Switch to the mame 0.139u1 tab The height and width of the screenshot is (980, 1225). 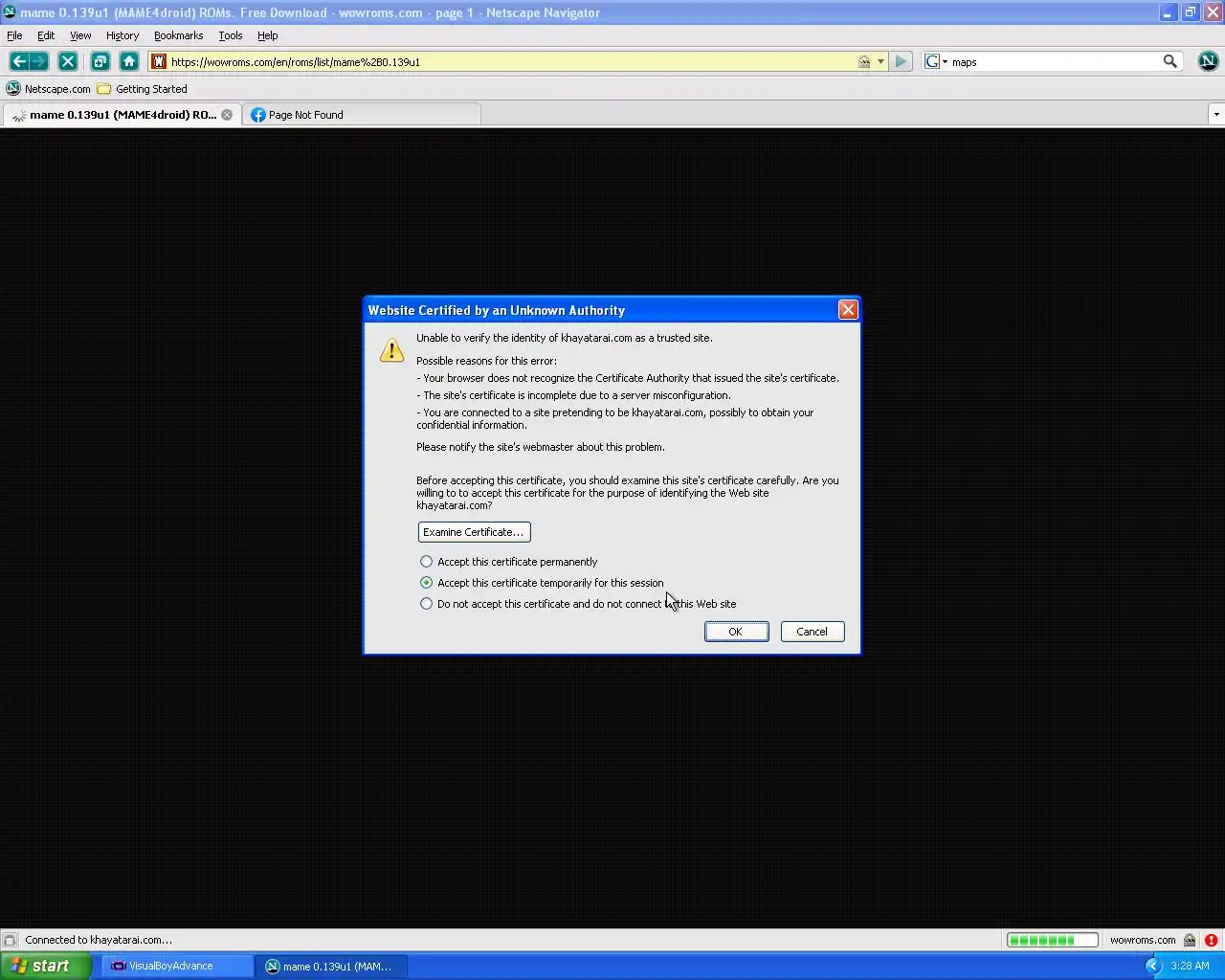122,115
